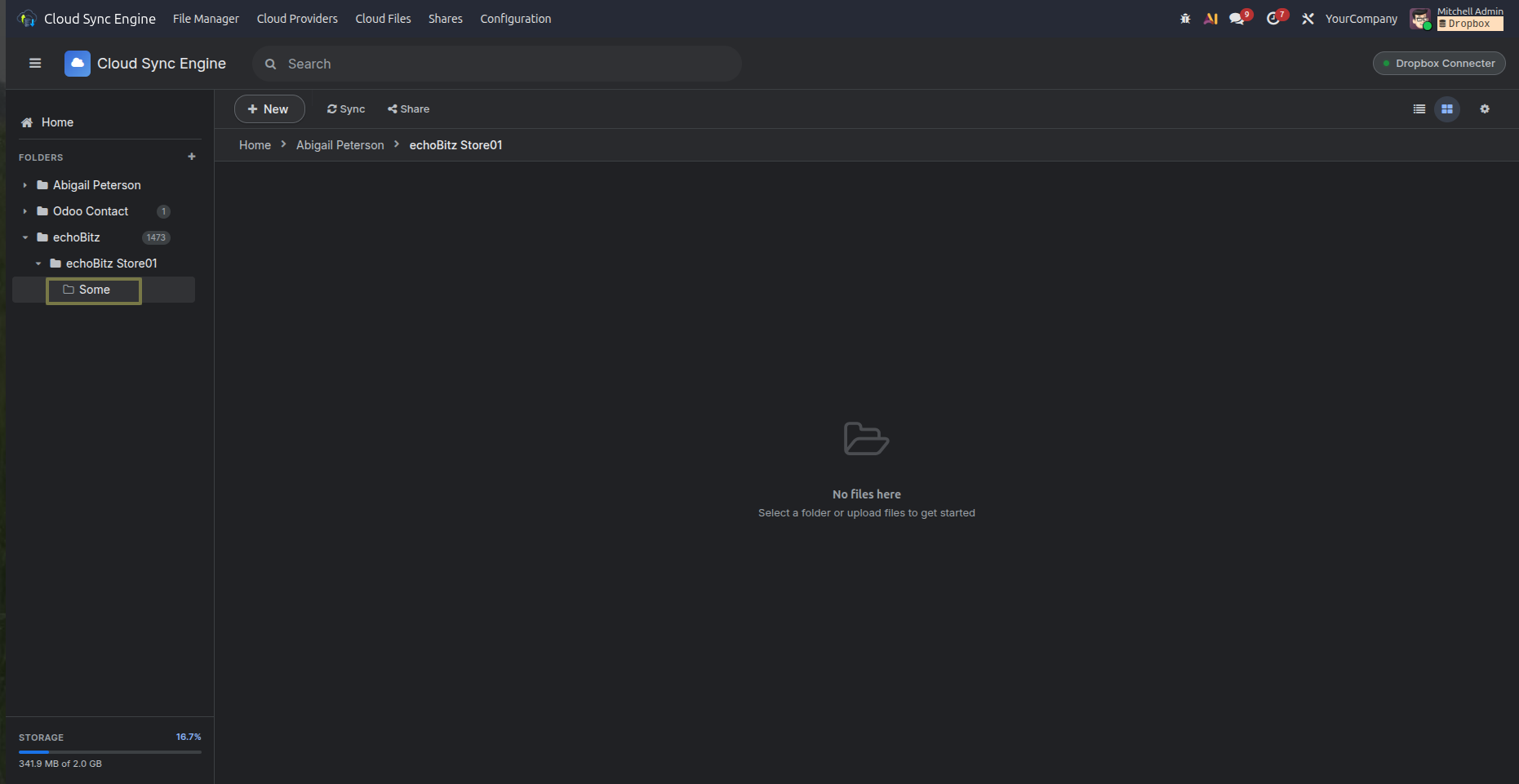Click the Odoo app logo in top-left

pos(27,19)
